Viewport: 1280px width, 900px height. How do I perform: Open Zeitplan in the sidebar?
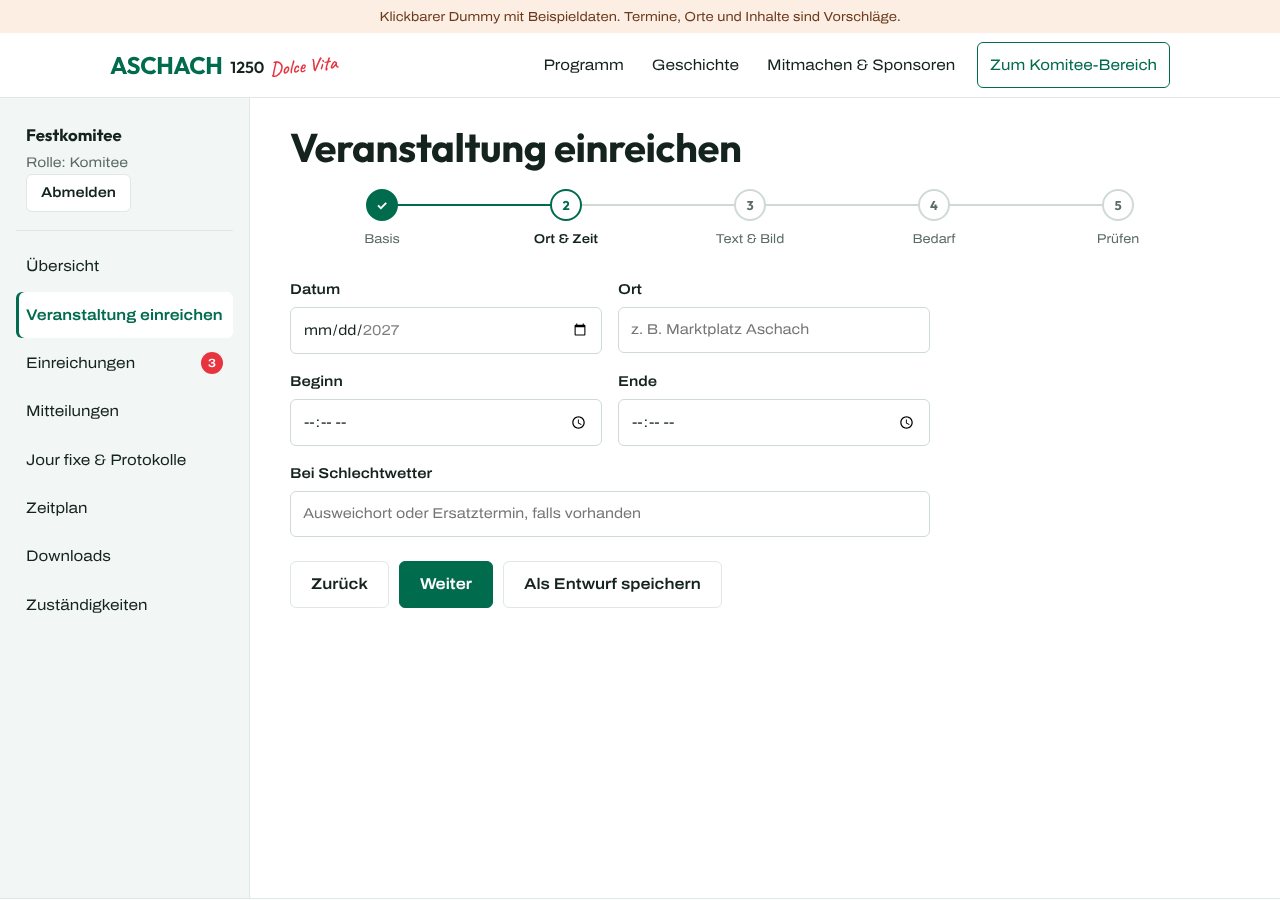coord(125,508)
